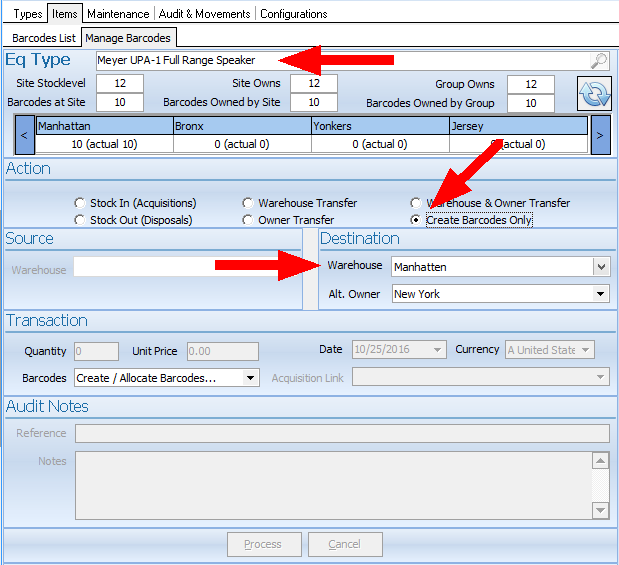Click the Process button

click(x=262, y=544)
